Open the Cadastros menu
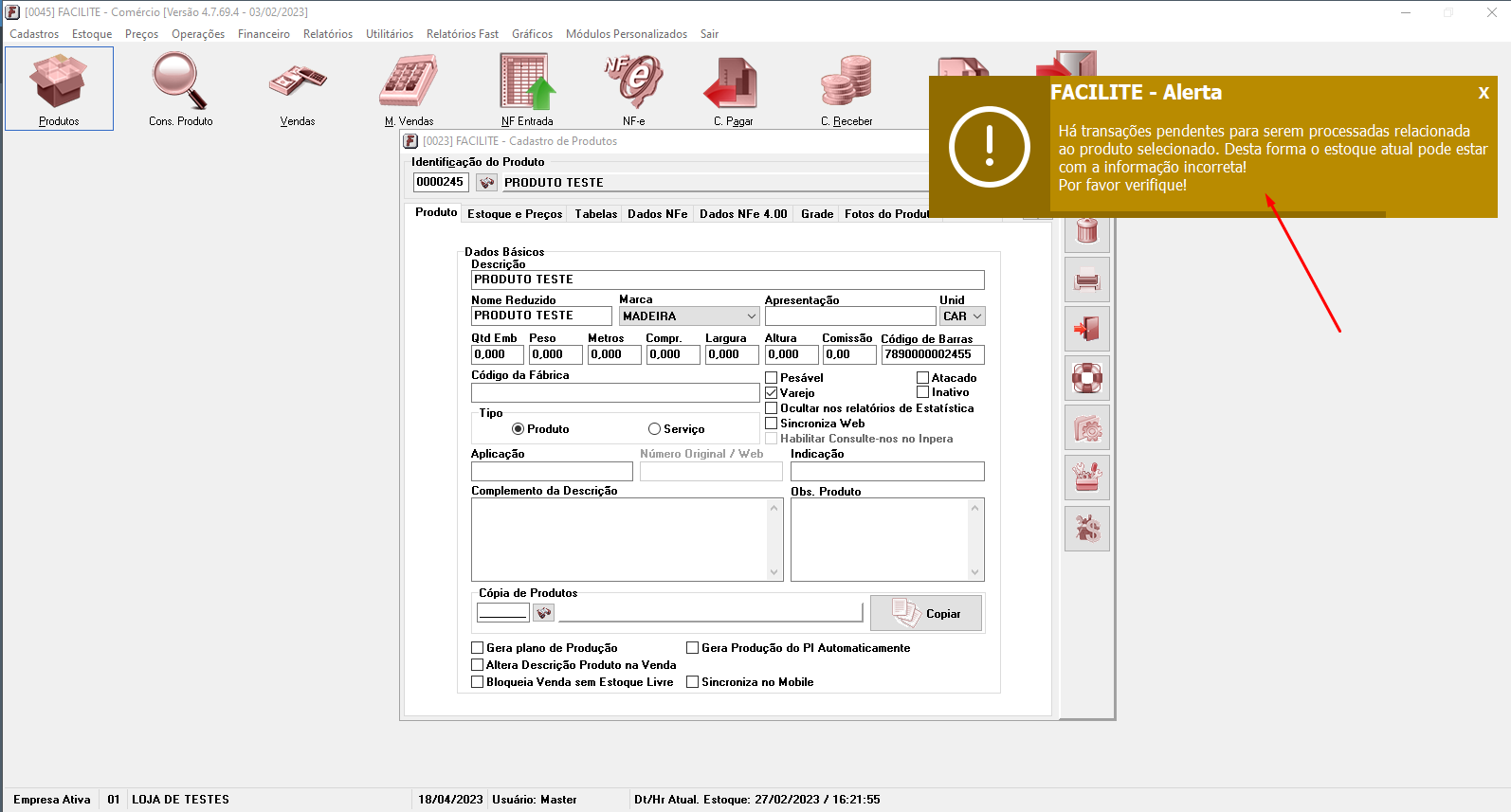The width and height of the screenshot is (1511, 812). click(34, 34)
